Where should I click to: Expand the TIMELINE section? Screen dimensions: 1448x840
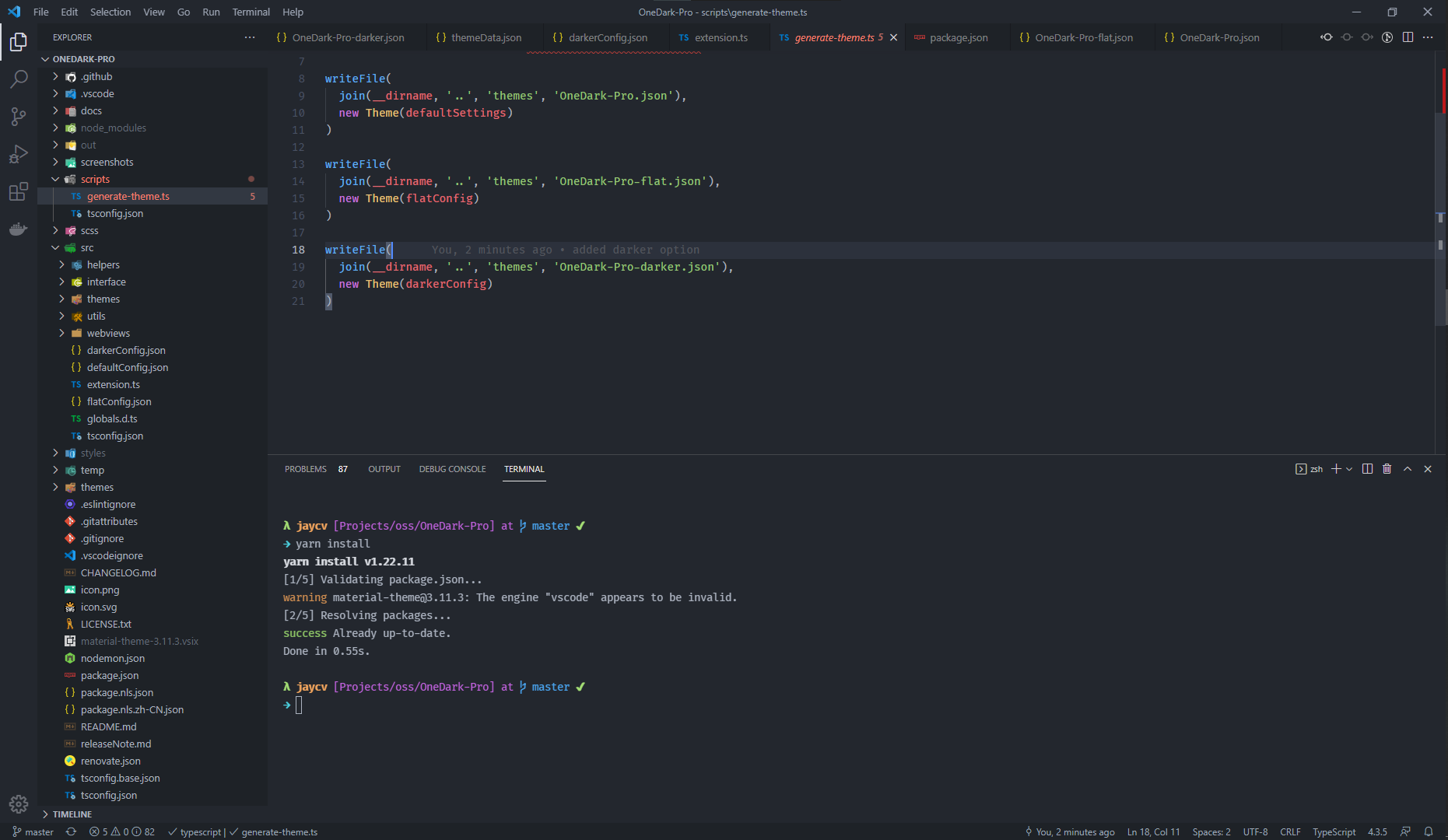tap(72, 814)
